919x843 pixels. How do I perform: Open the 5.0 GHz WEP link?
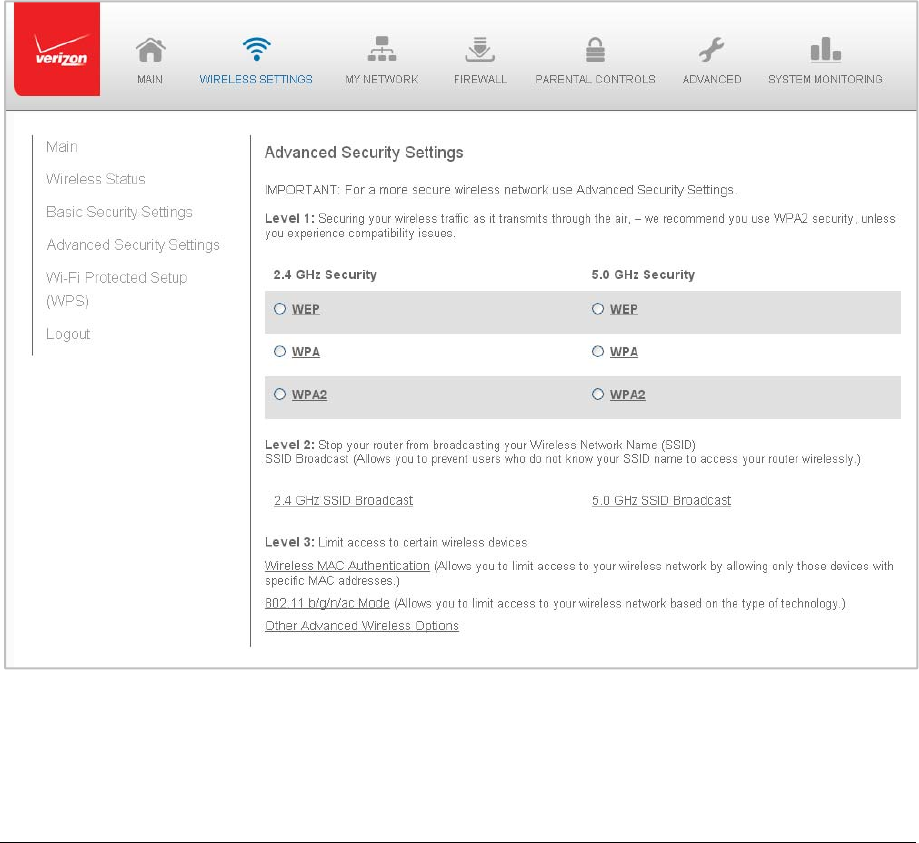(624, 310)
